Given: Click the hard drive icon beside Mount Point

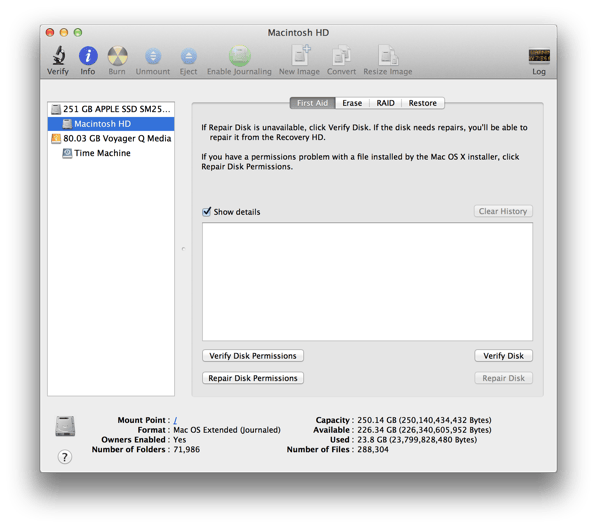Looking at the screenshot, I should click(65, 426).
